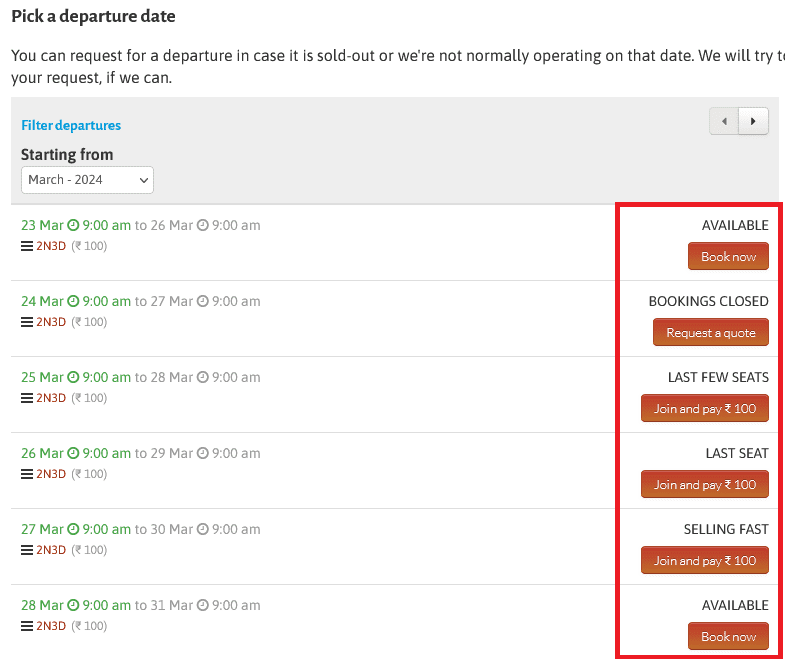Select the 2N3D itinerary link for 24 Mar
The width and height of the screenshot is (785, 659).
[51, 322]
